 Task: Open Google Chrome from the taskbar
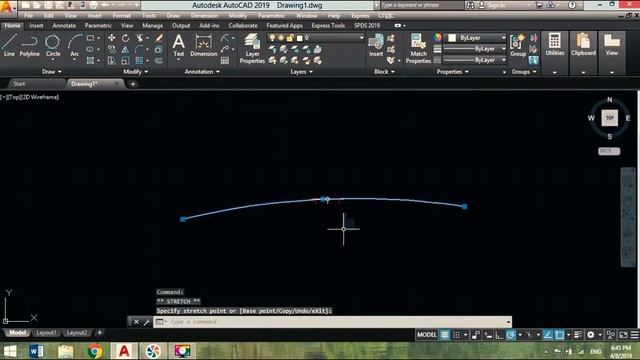pyautogui.click(x=94, y=351)
